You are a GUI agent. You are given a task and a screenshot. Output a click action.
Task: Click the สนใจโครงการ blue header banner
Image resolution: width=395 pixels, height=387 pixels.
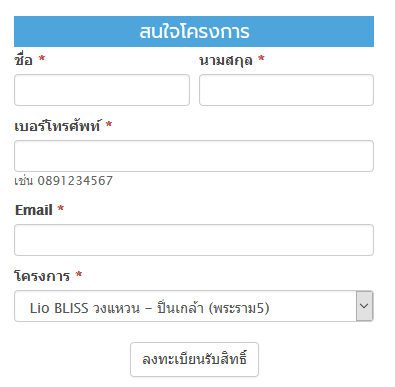point(194,32)
